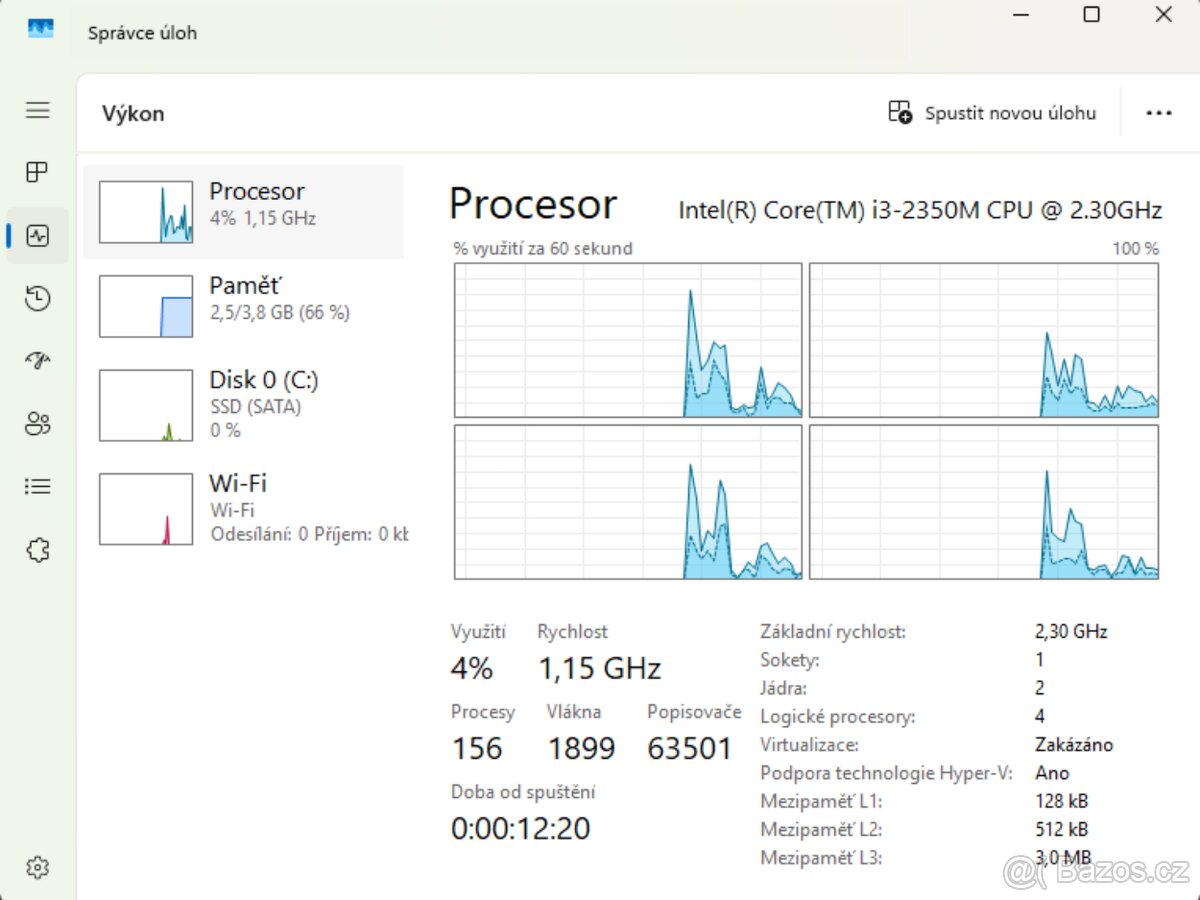Select the Paměť usage graph thumbnail

point(145,305)
